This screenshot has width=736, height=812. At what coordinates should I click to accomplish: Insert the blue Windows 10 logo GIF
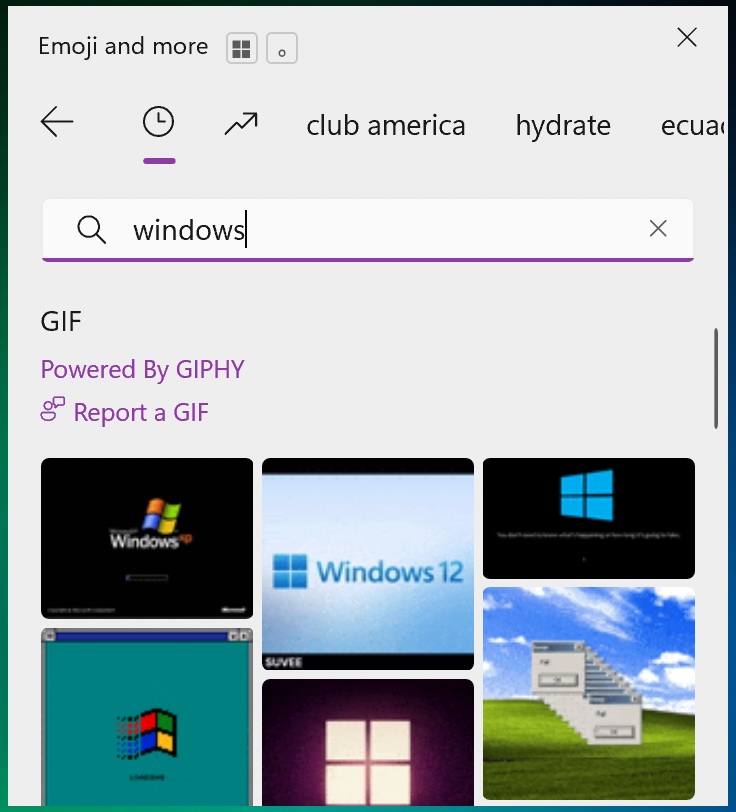[589, 518]
